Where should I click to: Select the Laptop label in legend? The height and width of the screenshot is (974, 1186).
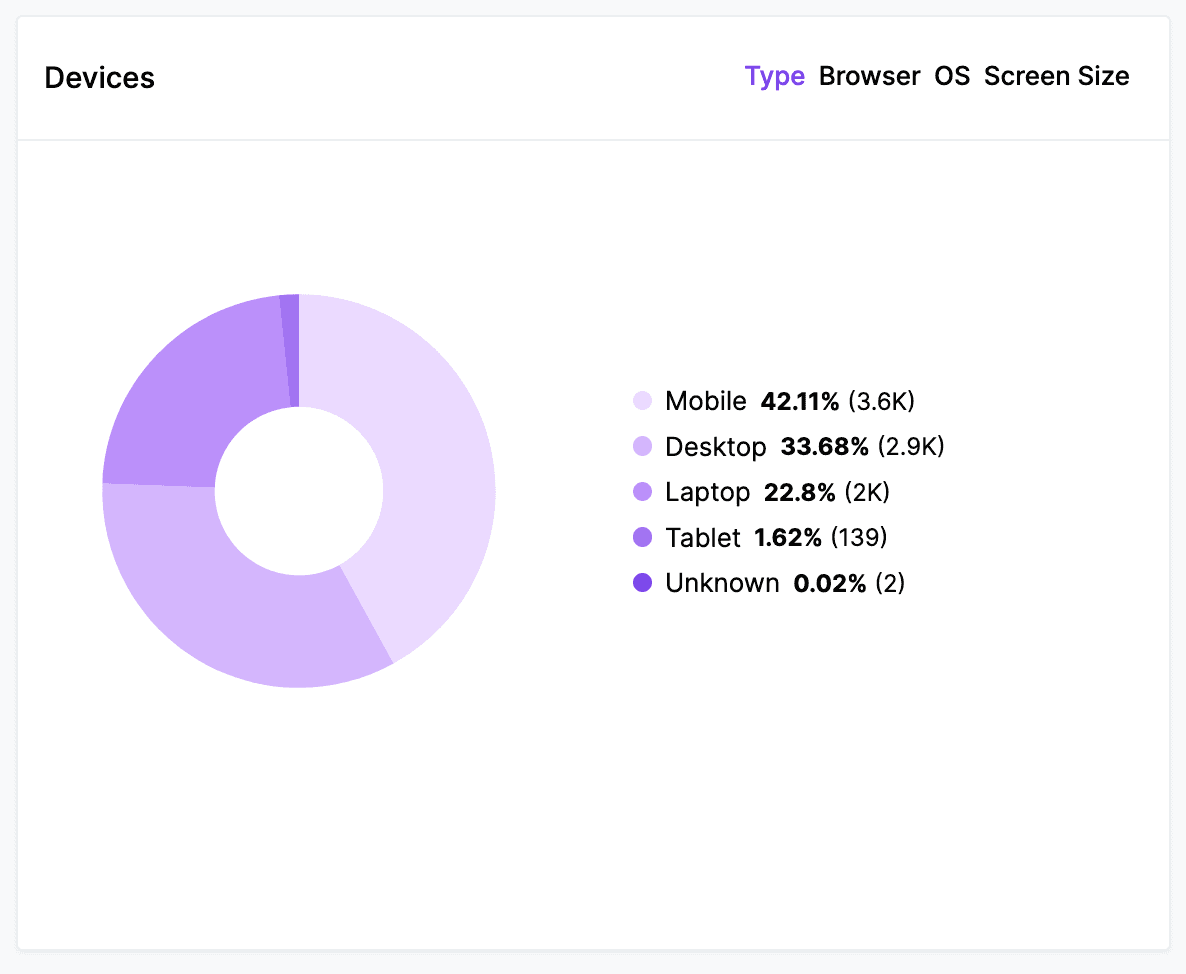[x=707, y=492]
